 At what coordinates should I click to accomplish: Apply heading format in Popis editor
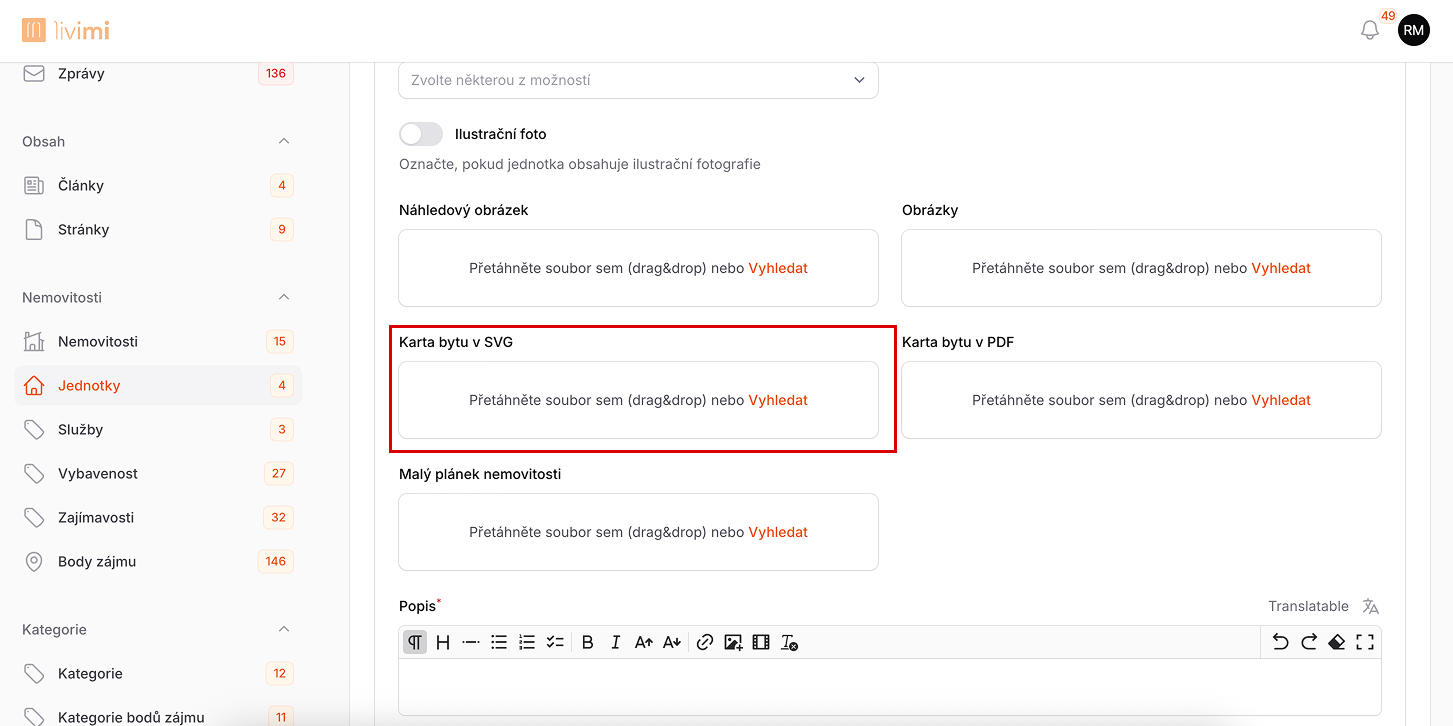[443, 642]
